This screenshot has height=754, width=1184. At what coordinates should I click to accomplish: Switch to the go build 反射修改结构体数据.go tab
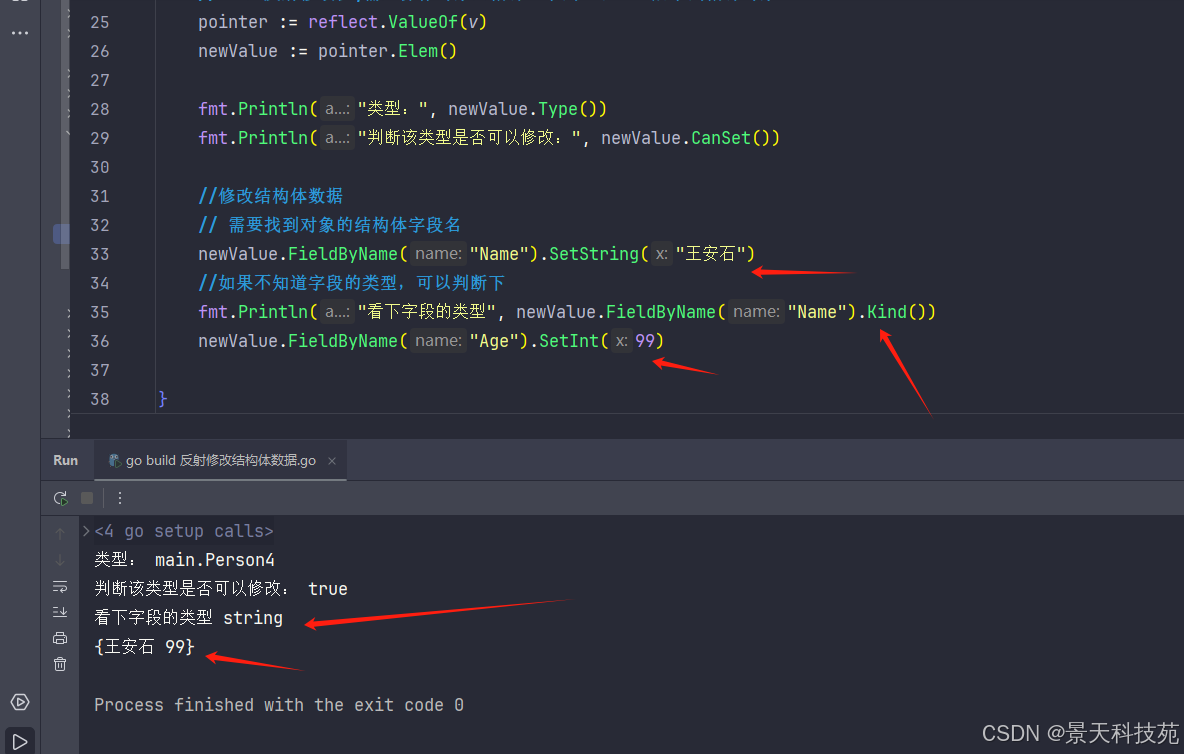tap(212, 460)
